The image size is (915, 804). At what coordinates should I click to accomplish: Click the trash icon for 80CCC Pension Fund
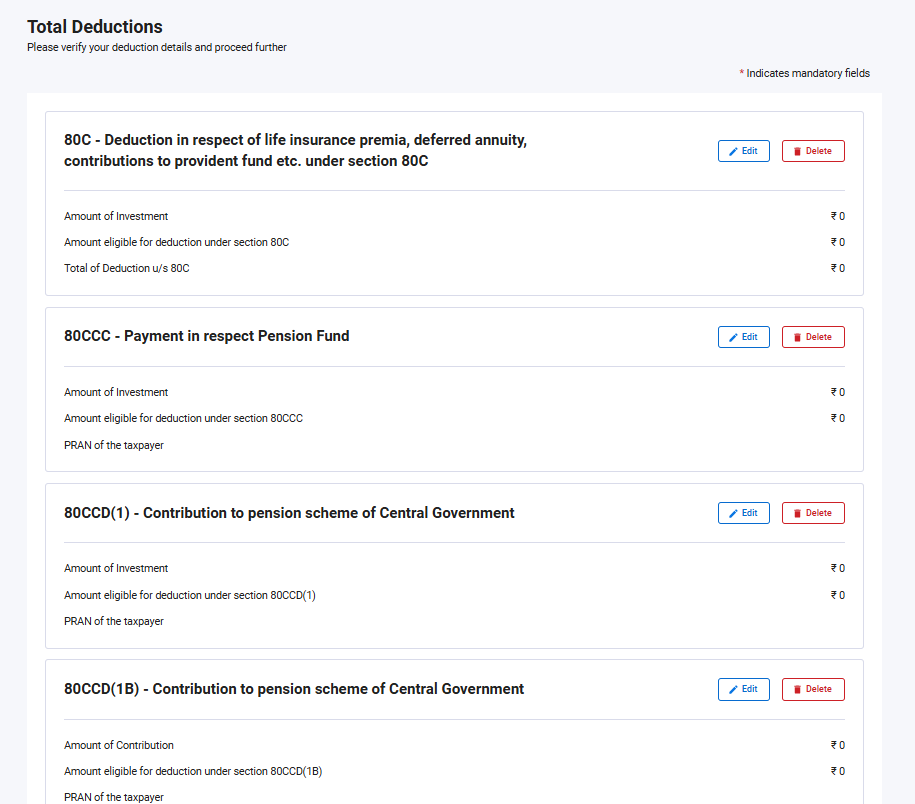pos(797,337)
